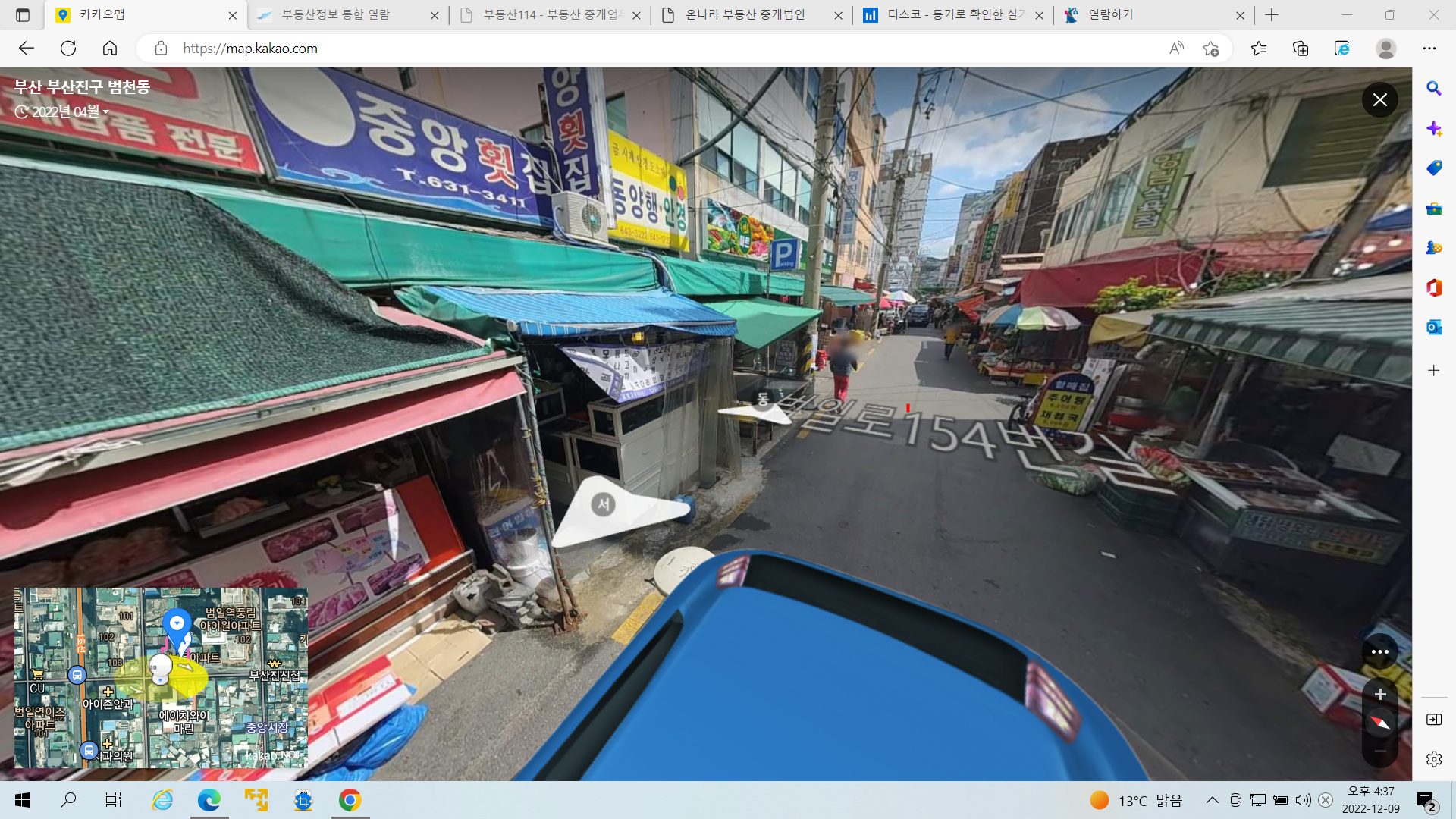Show hidden system tray icons

pyautogui.click(x=1213, y=800)
